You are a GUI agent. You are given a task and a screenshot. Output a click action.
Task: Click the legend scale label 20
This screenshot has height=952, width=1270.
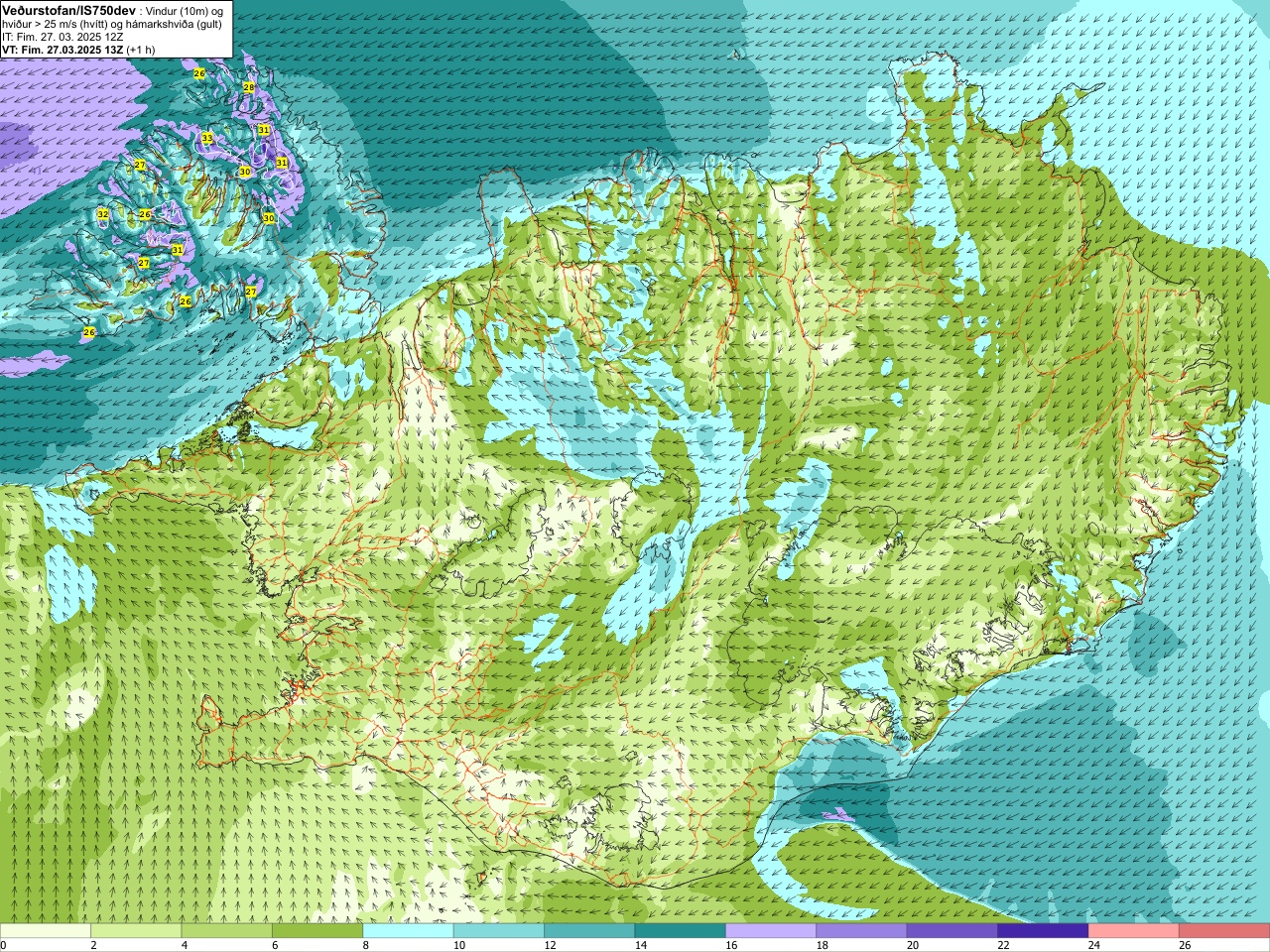click(913, 945)
